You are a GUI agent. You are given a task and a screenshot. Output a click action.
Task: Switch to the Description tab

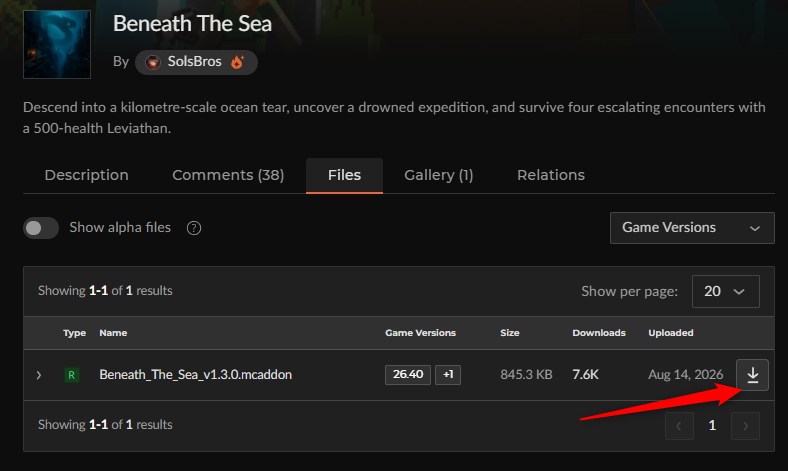click(86, 175)
